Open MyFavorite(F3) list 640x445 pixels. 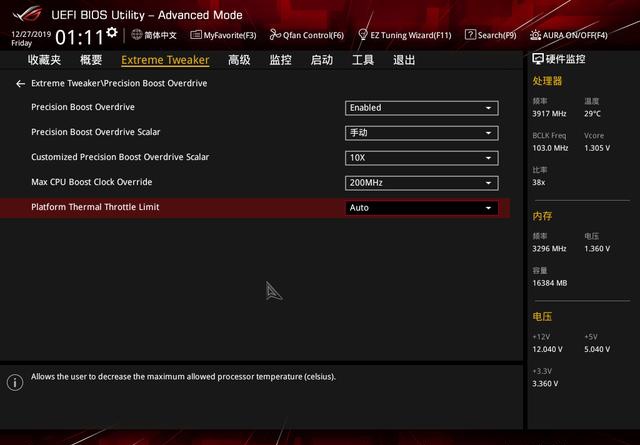tap(223, 35)
